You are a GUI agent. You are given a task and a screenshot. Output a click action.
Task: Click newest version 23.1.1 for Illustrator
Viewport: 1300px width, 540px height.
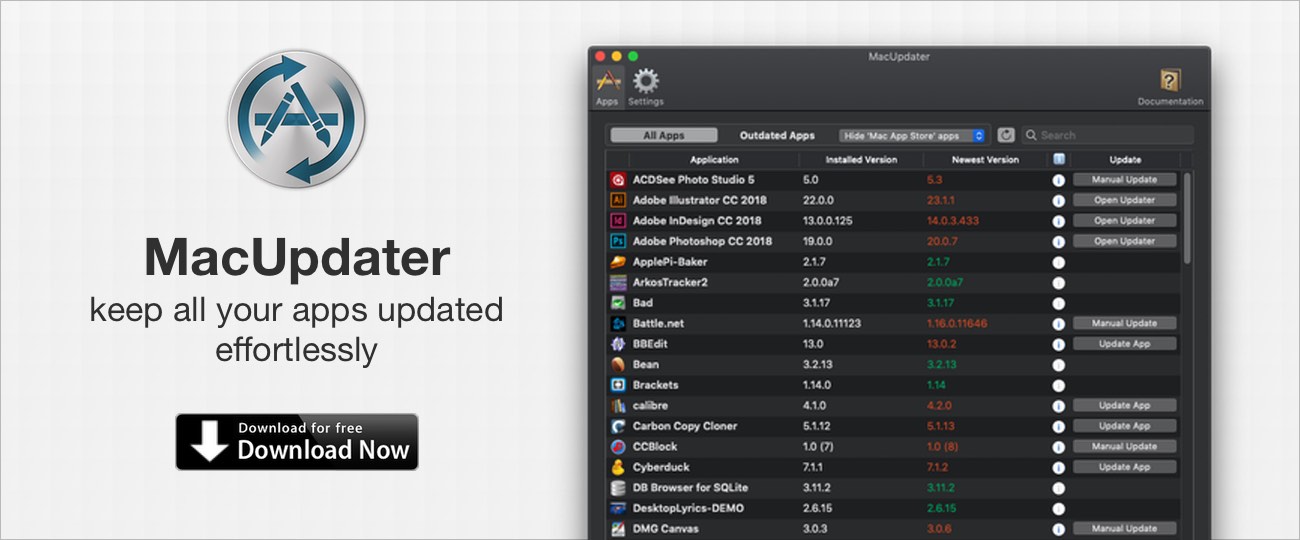[942, 200]
